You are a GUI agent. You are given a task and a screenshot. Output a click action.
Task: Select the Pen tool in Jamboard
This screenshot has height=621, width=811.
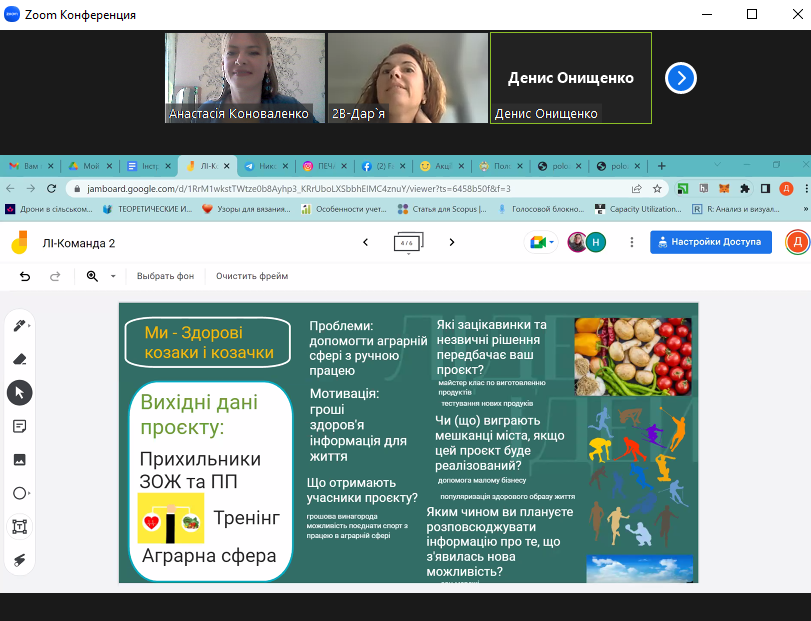tap(19, 326)
